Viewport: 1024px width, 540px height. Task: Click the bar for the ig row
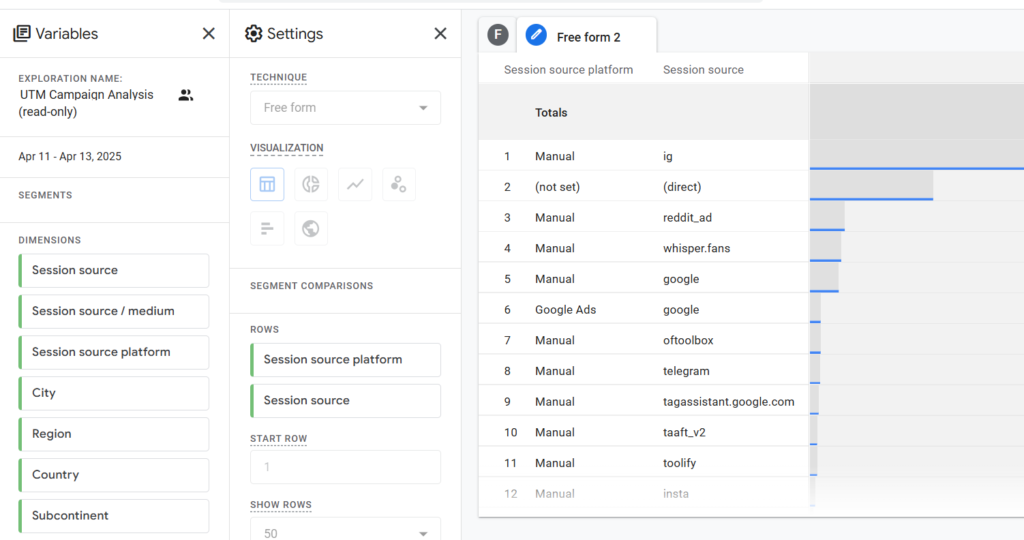click(x=917, y=155)
